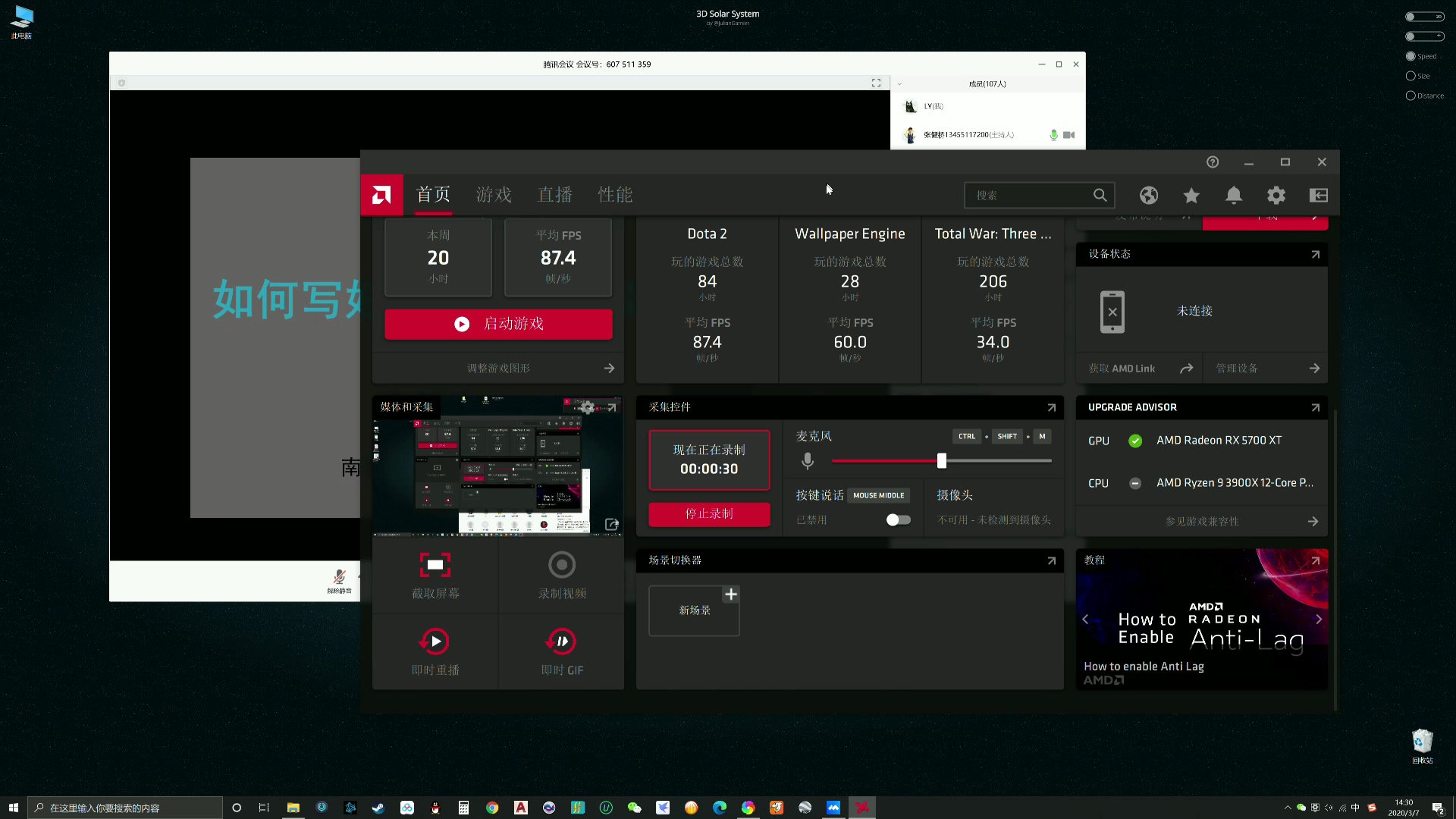Open Steam from the taskbar

point(378,808)
